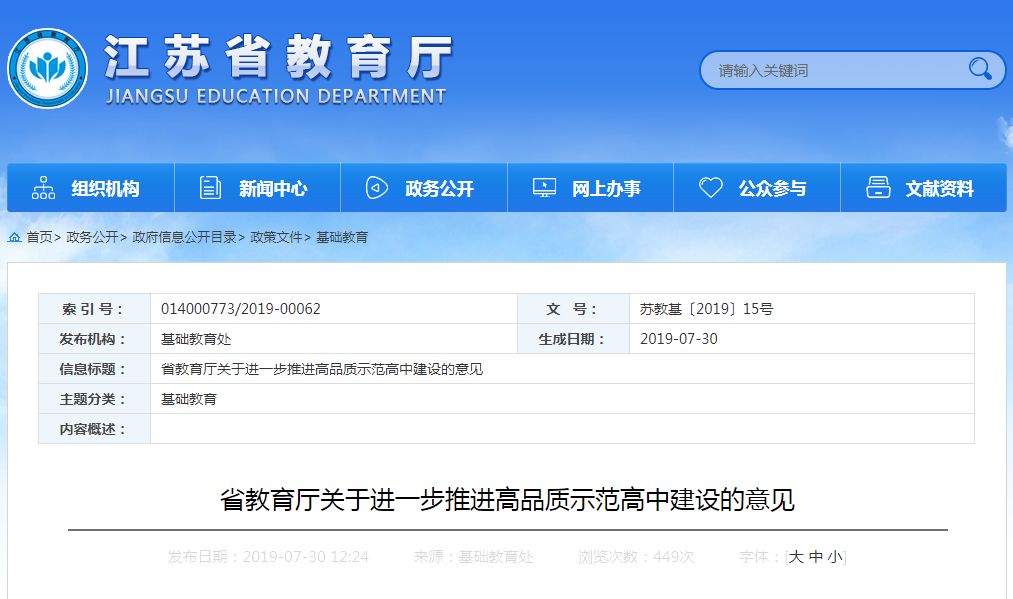Click the article title about 高品质示范高中建设
Viewport: 1013px width, 599px height.
[x=506, y=500]
